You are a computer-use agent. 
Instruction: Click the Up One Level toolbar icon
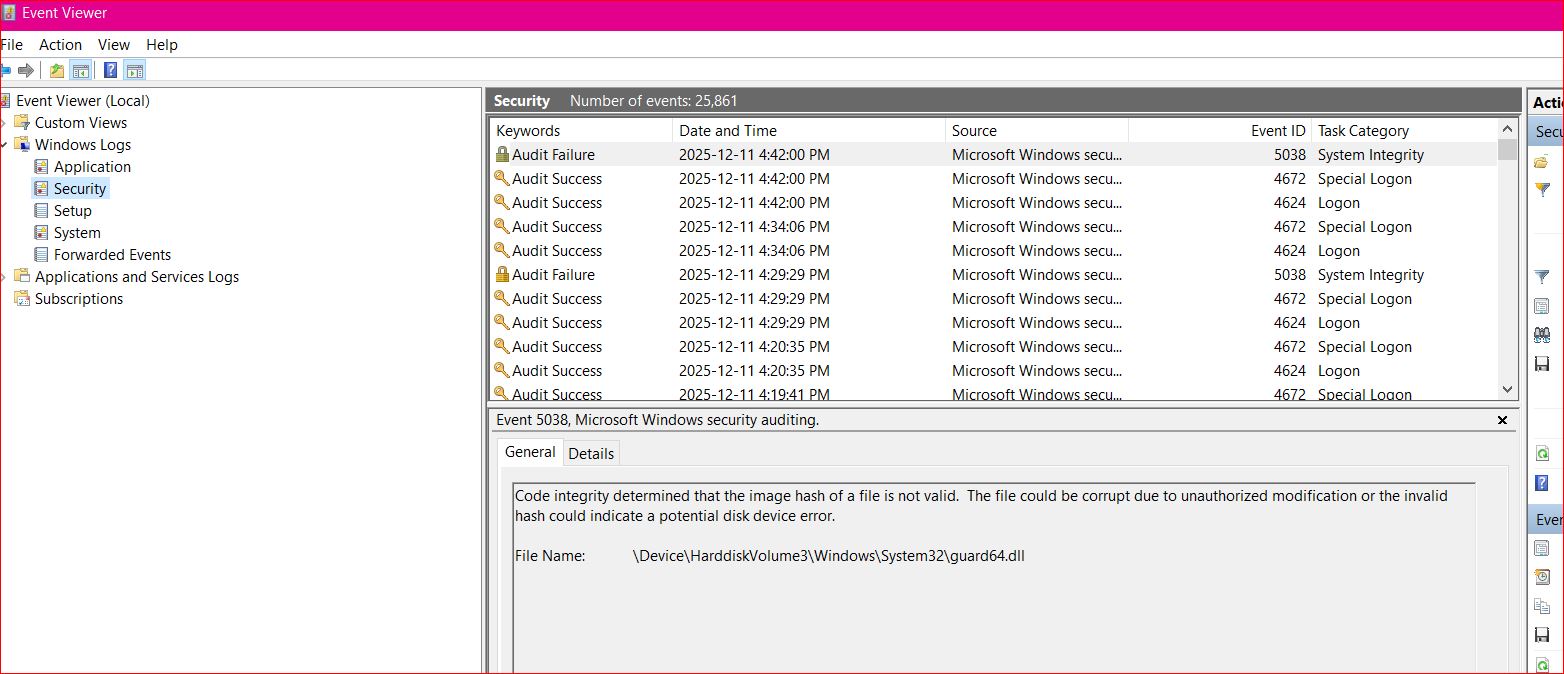(x=57, y=70)
